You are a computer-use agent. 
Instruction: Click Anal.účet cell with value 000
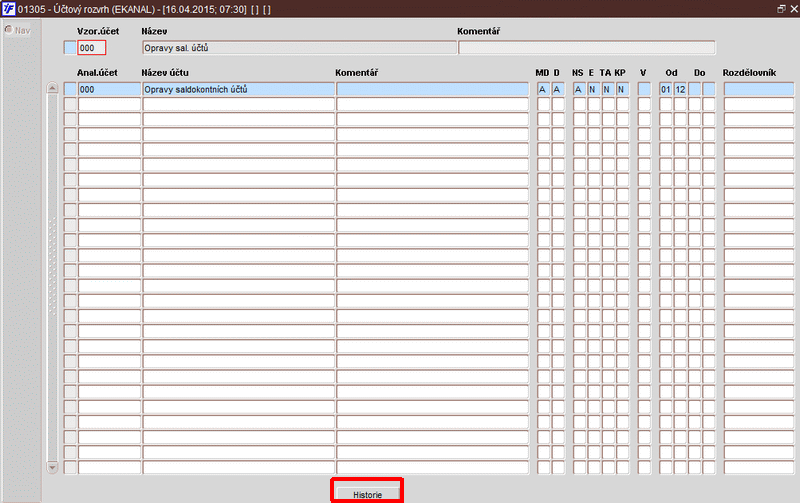109,89
